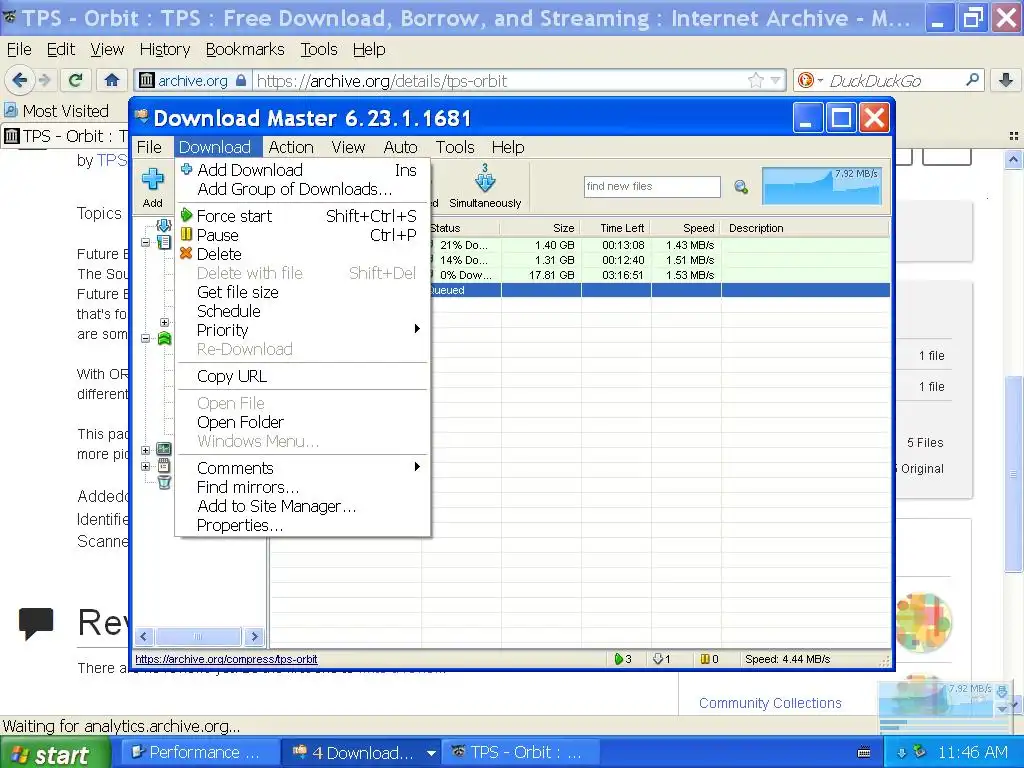This screenshot has height=768, width=1024.
Task: Select the green monitor tree icon
Action: pyautogui.click(x=164, y=449)
